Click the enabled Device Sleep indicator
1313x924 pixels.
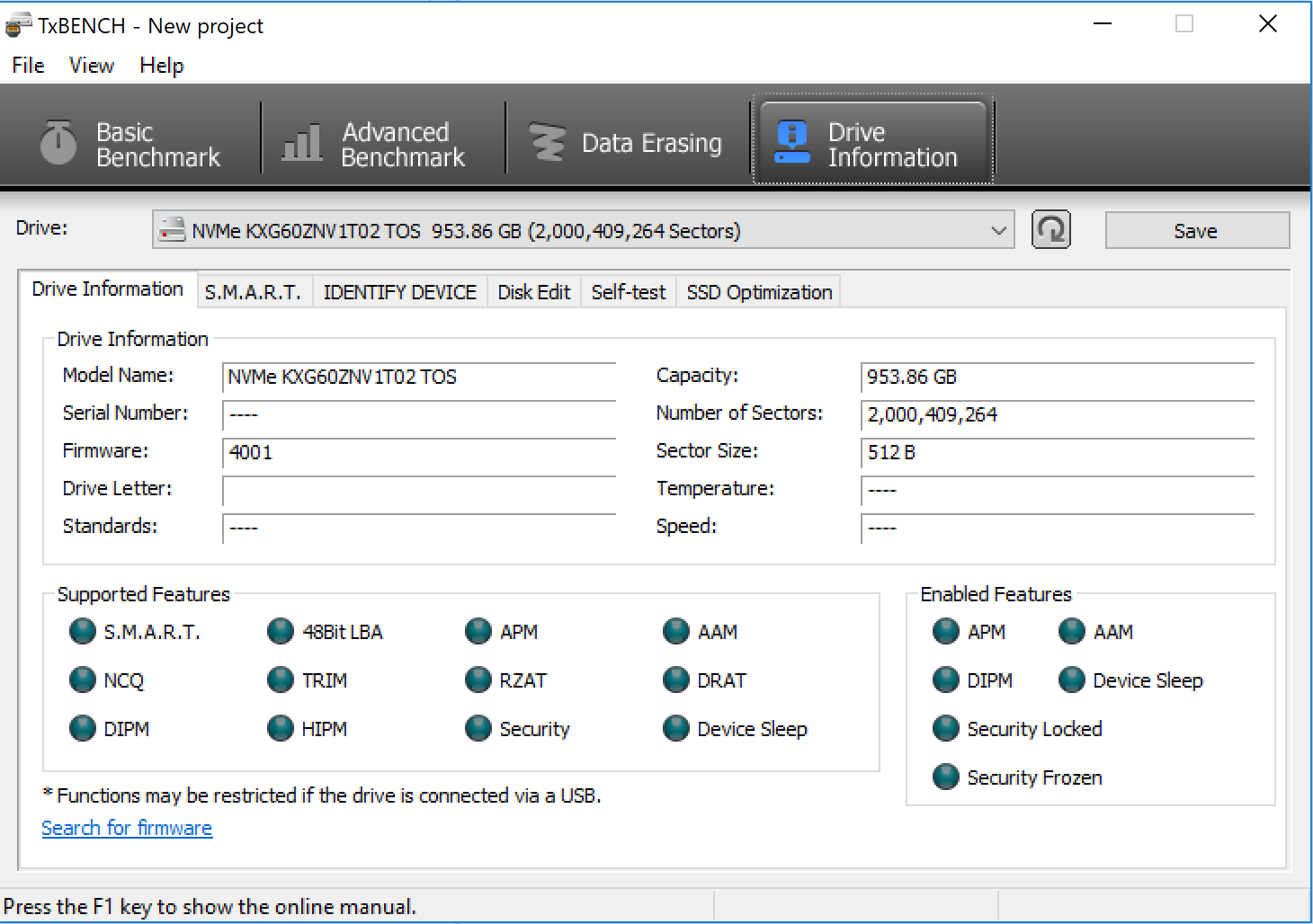click(1072, 680)
